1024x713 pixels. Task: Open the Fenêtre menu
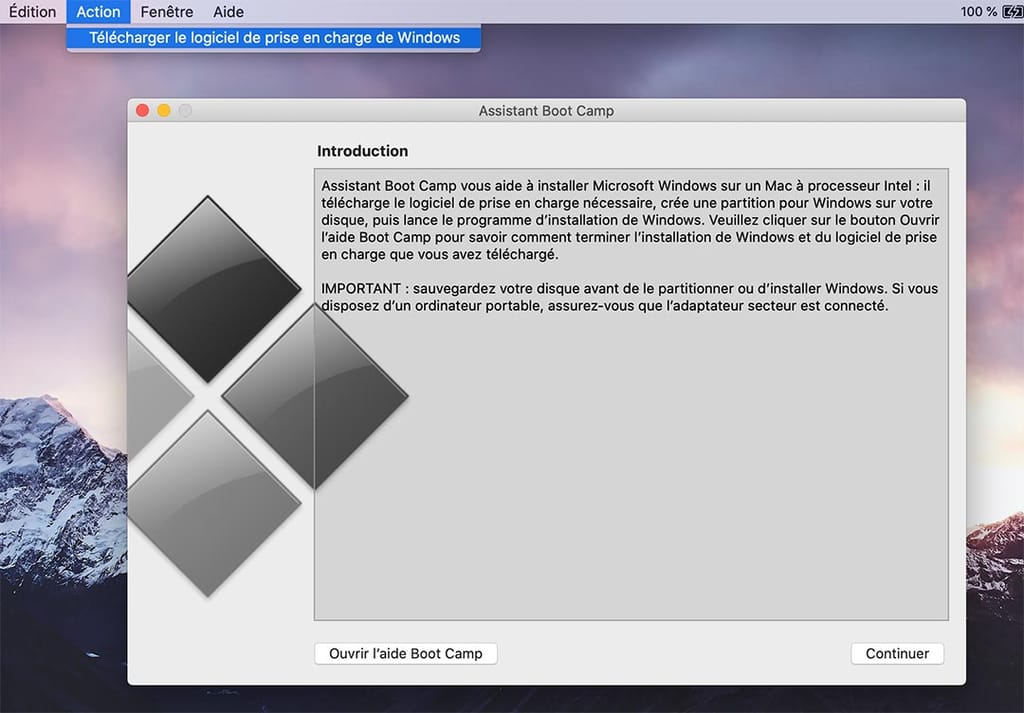point(167,12)
